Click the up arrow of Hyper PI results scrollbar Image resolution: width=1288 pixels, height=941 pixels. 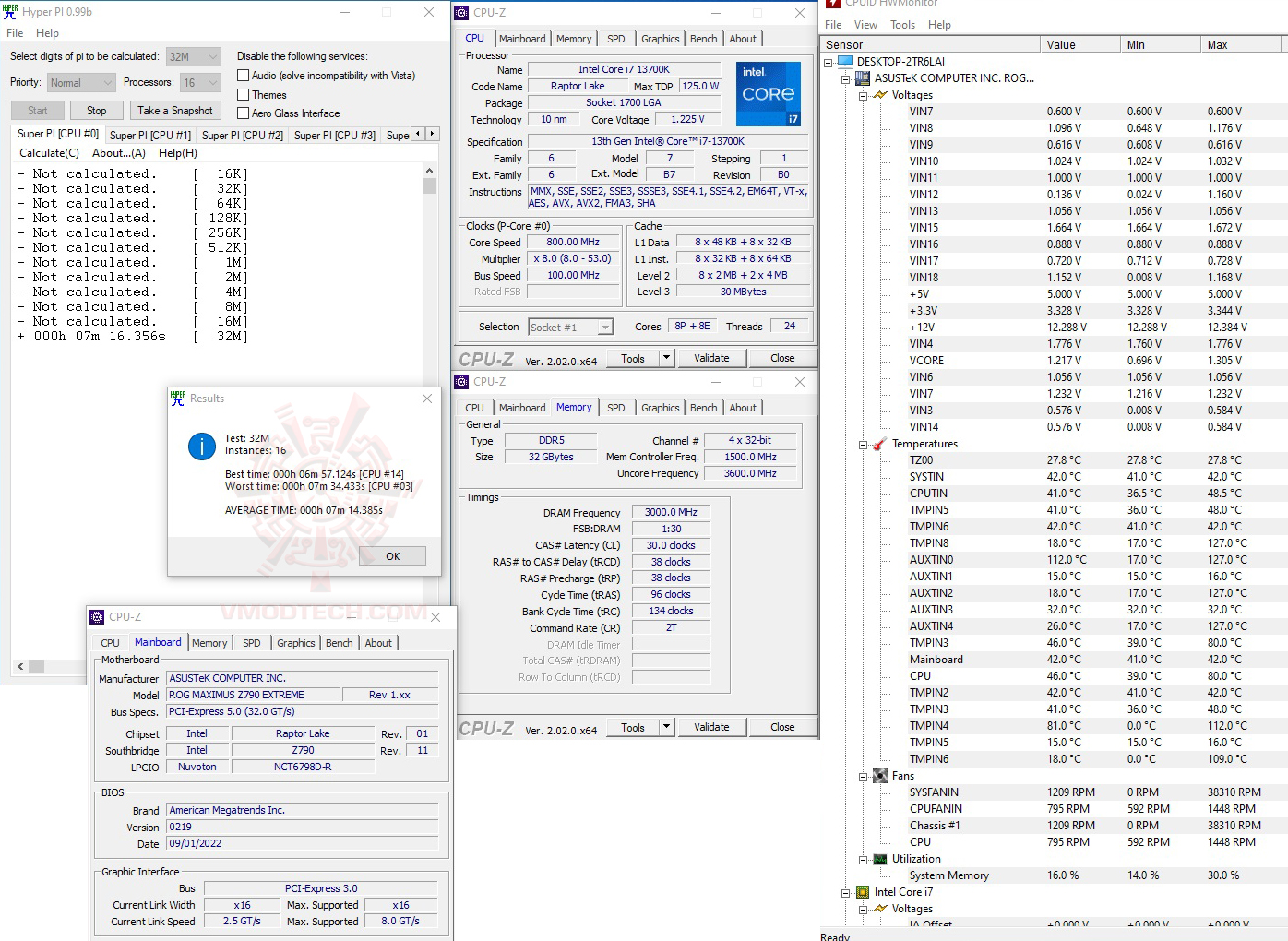coord(429,172)
